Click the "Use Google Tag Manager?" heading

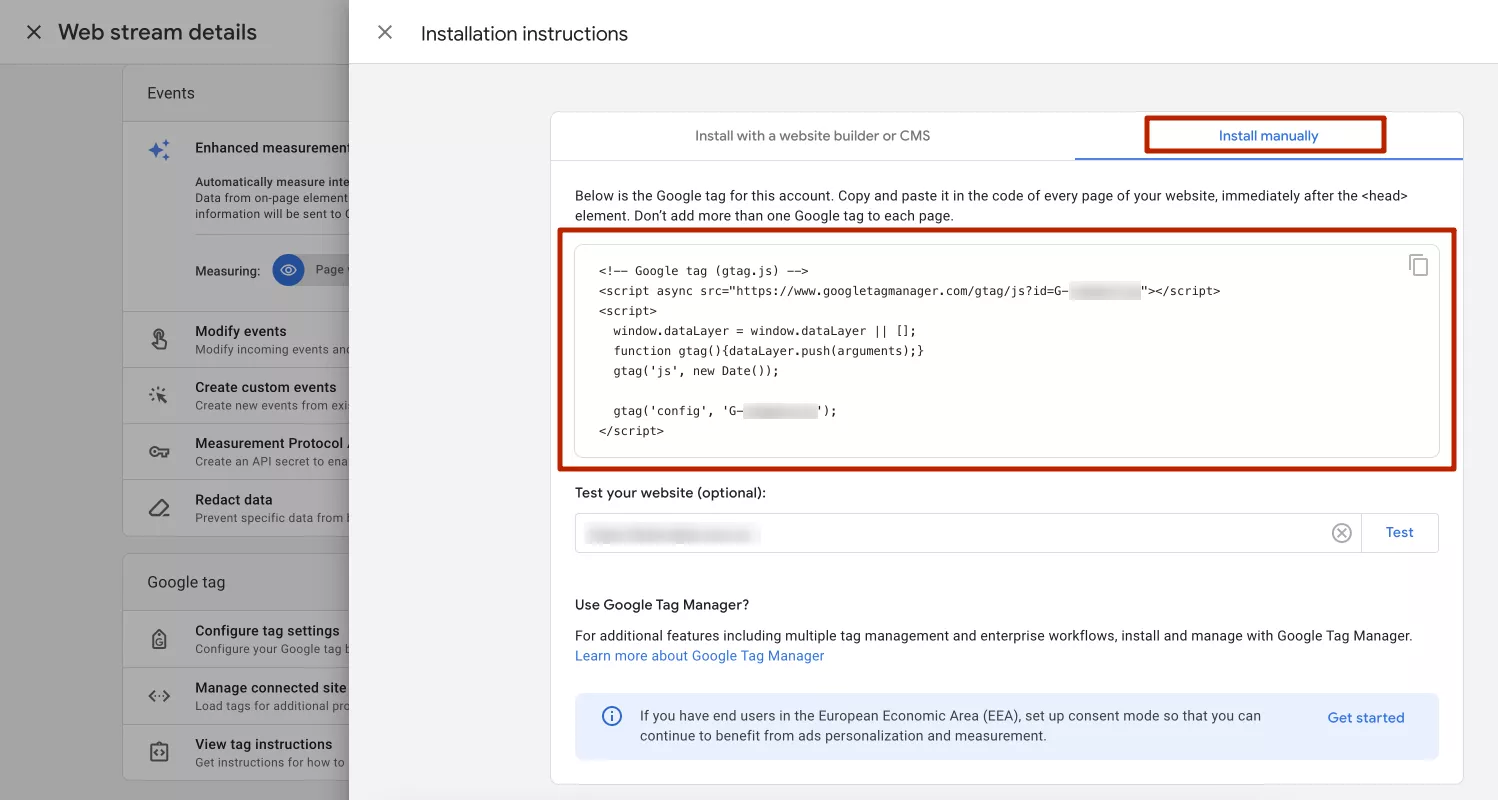pyautogui.click(x=662, y=605)
